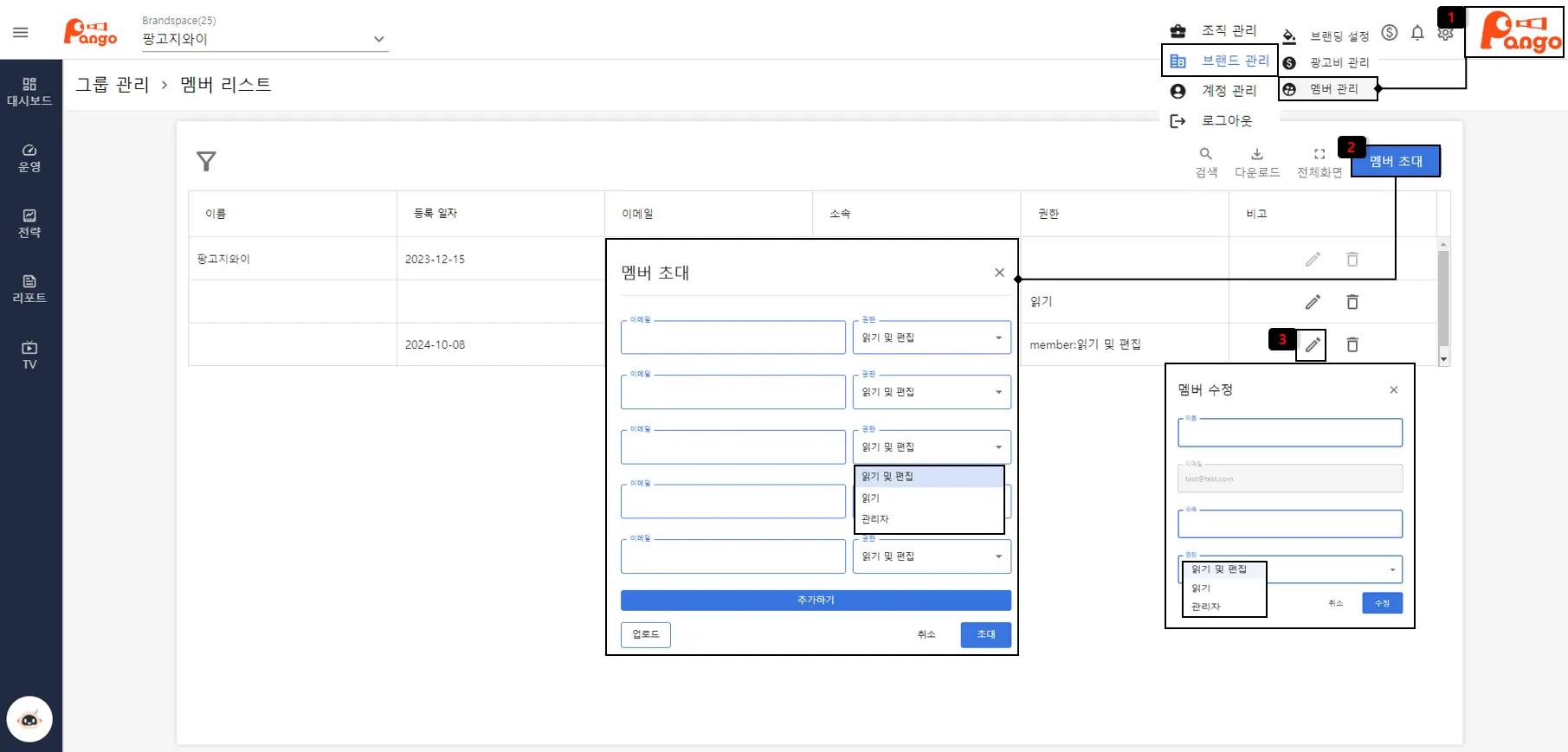Select 로그아웃 from the menu
The width and height of the screenshot is (1568, 752).
point(1226,121)
